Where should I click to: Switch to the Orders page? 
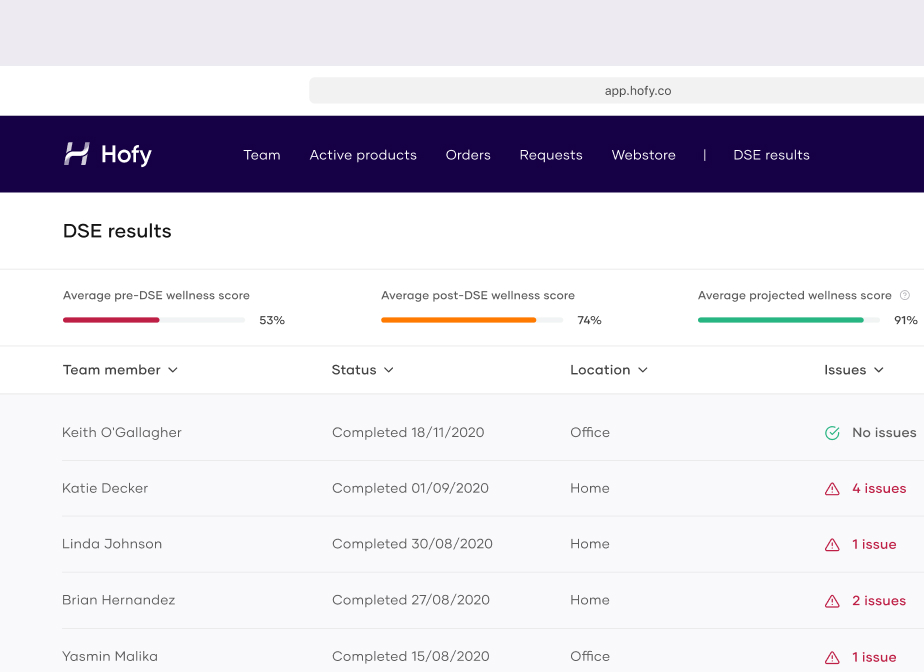click(468, 155)
